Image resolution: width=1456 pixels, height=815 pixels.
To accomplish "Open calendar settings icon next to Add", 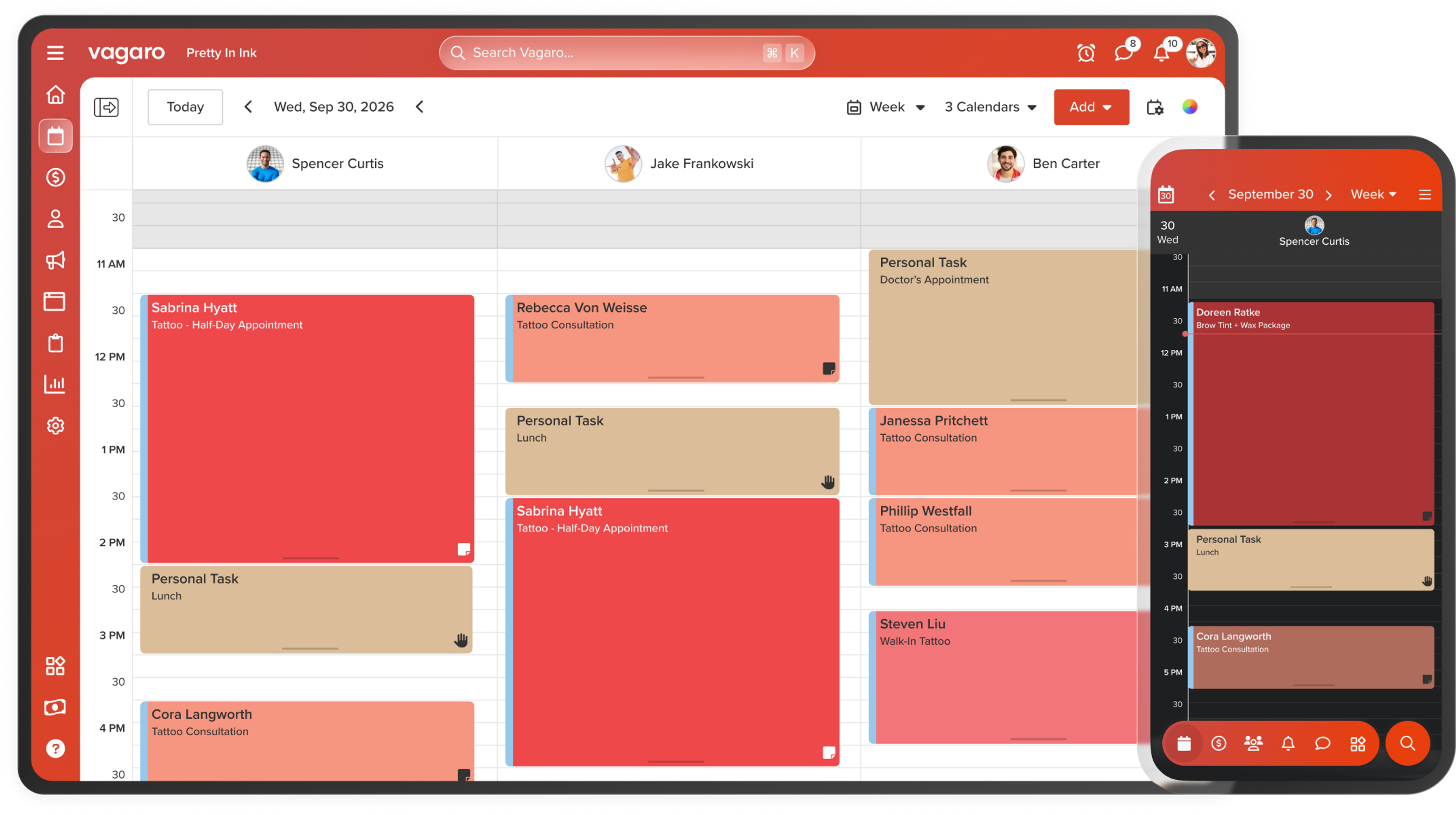I will coord(1155,107).
